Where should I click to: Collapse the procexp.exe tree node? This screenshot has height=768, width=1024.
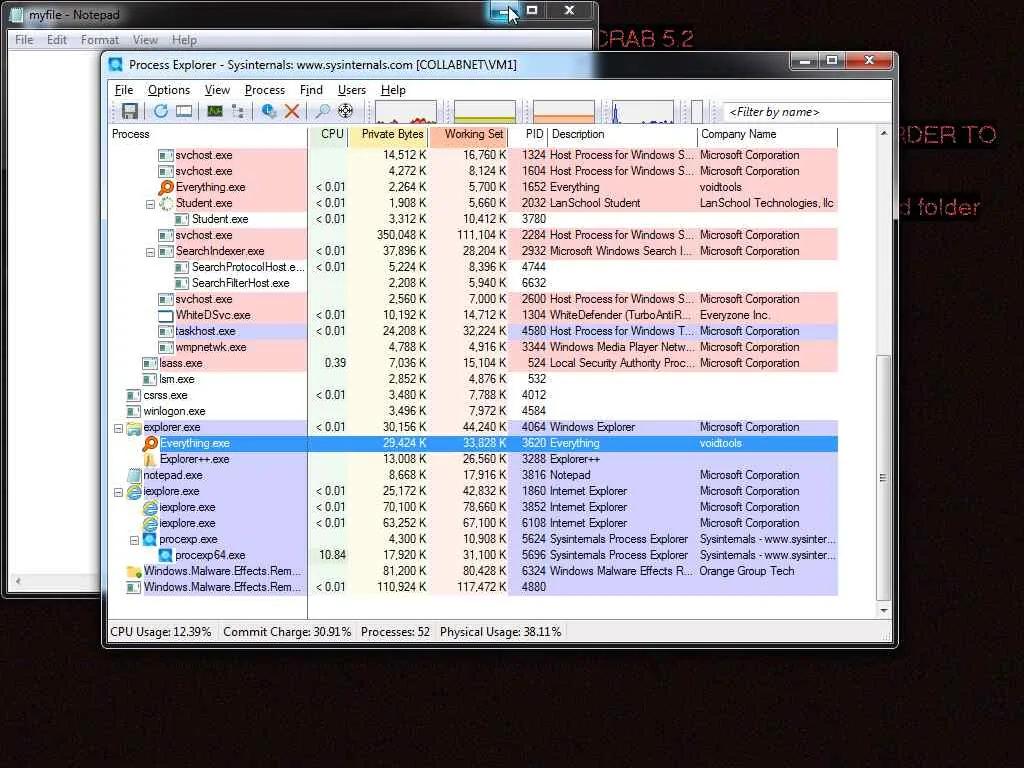(134, 540)
